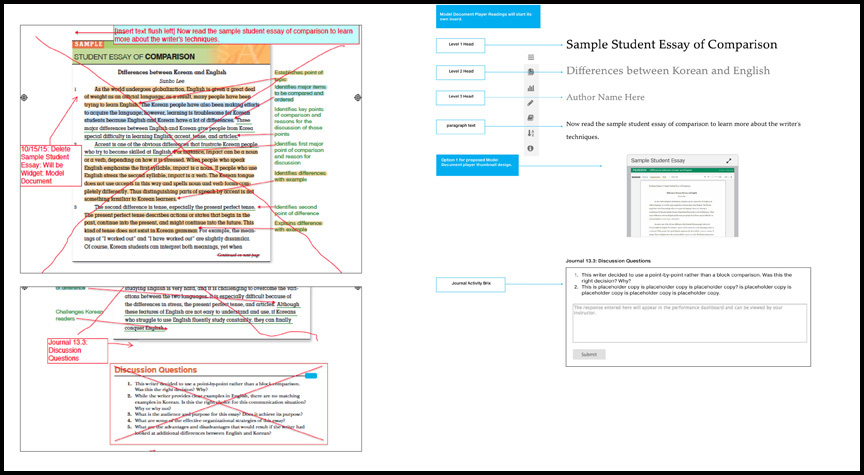Click the blue 'Option 1 for proposed Model' note
The width and height of the screenshot is (864, 475).
coord(477,165)
